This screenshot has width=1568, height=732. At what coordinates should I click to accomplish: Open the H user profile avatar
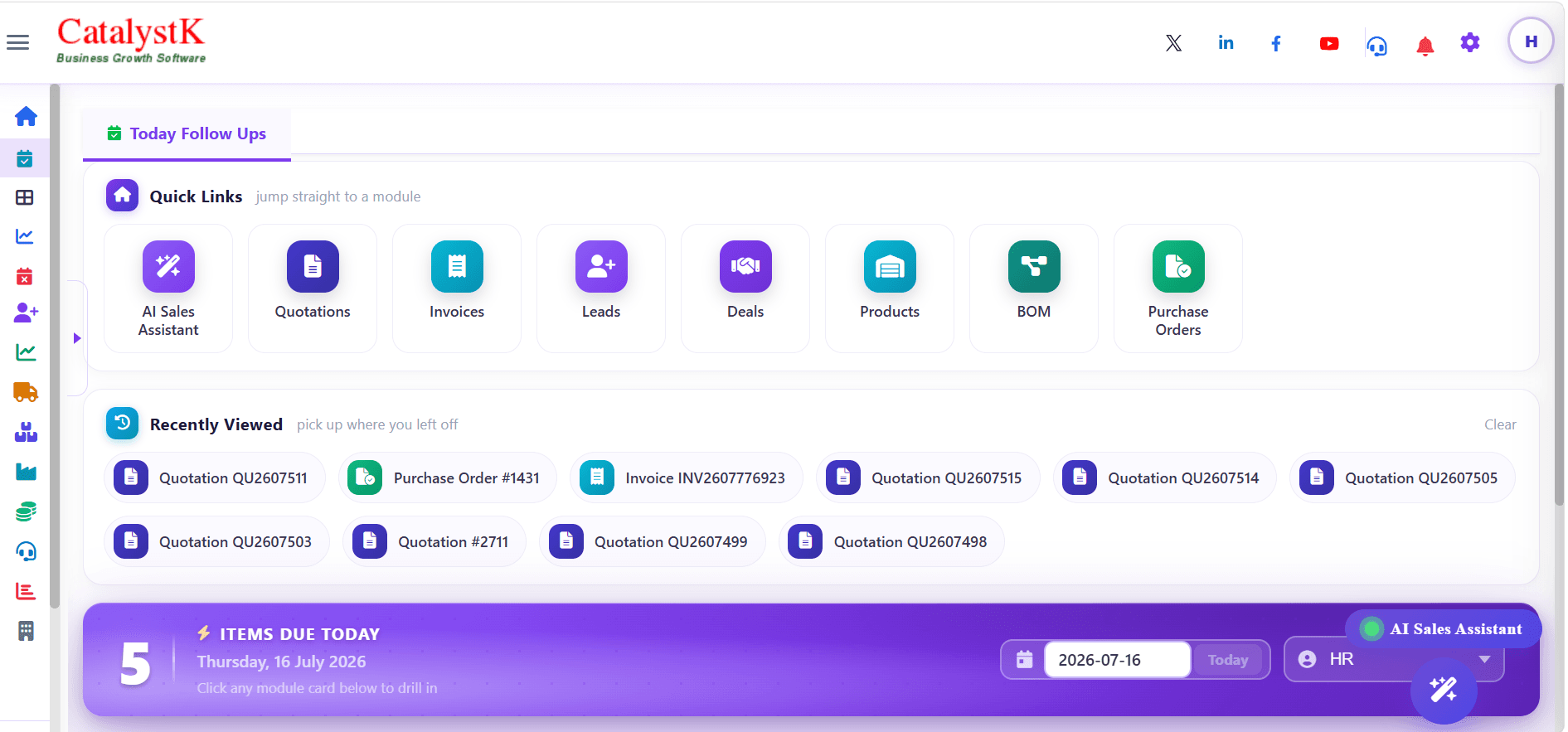pyautogui.click(x=1531, y=41)
